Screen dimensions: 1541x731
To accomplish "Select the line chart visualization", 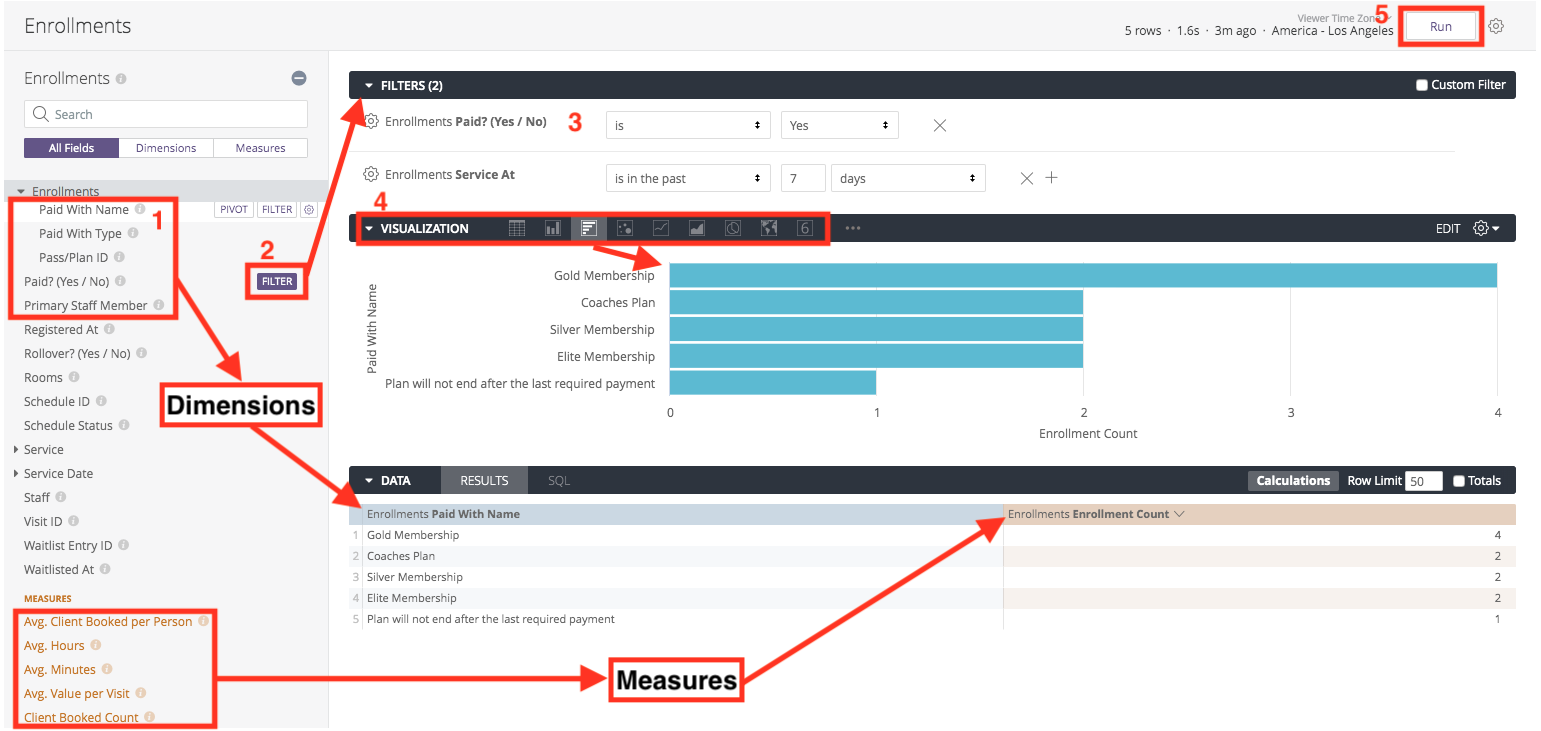I will (x=661, y=228).
